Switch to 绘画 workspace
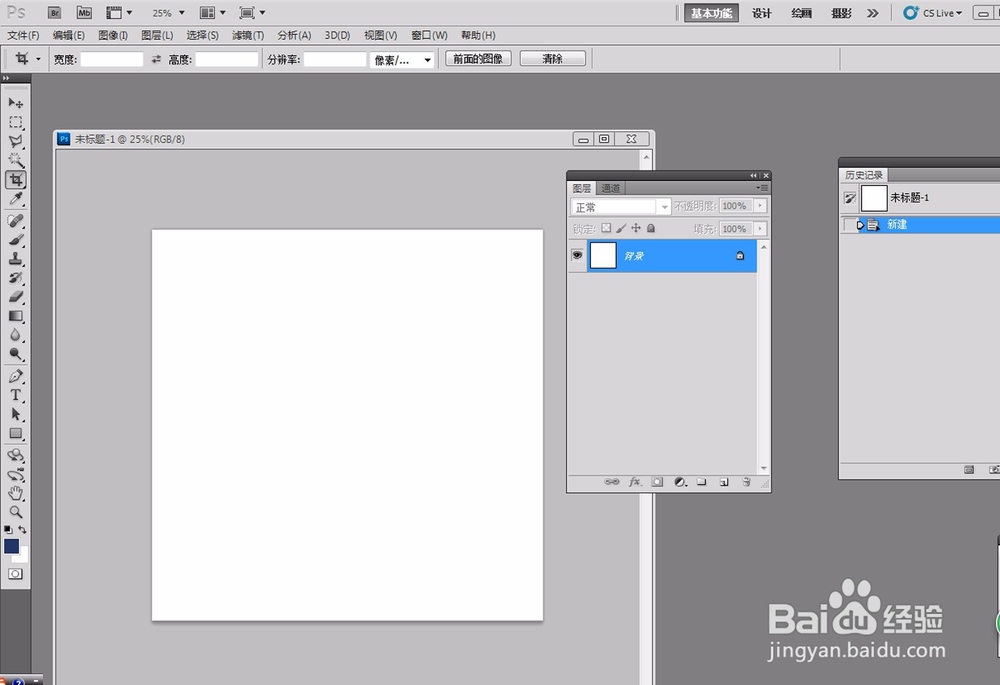 click(802, 13)
